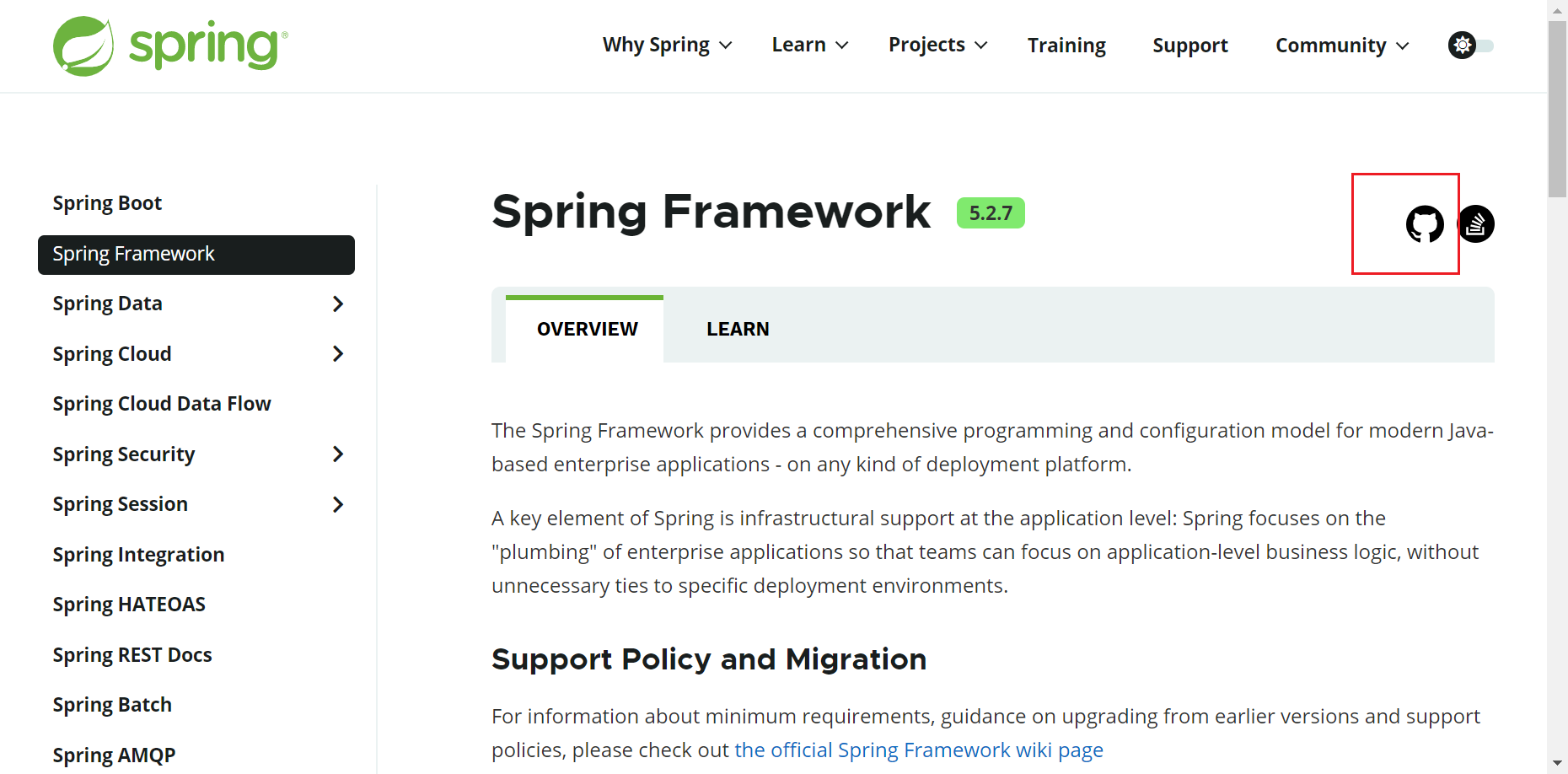The height and width of the screenshot is (774, 1568).
Task: Click the Training menu item
Action: click(x=1066, y=45)
